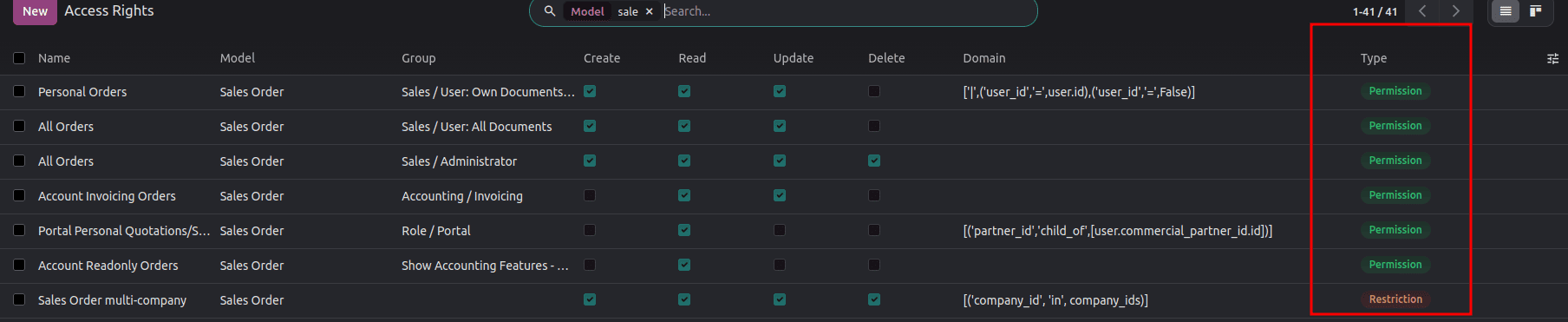
Task: Toggle Create for Account Invoicing Orders
Action: (x=590, y=195)
